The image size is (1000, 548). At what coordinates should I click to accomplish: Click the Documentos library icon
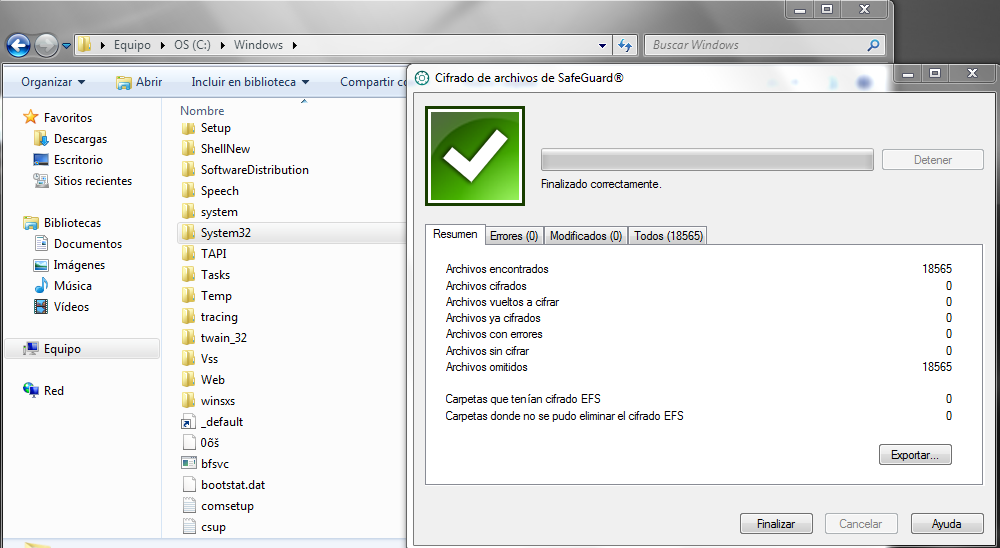(40, 244)
